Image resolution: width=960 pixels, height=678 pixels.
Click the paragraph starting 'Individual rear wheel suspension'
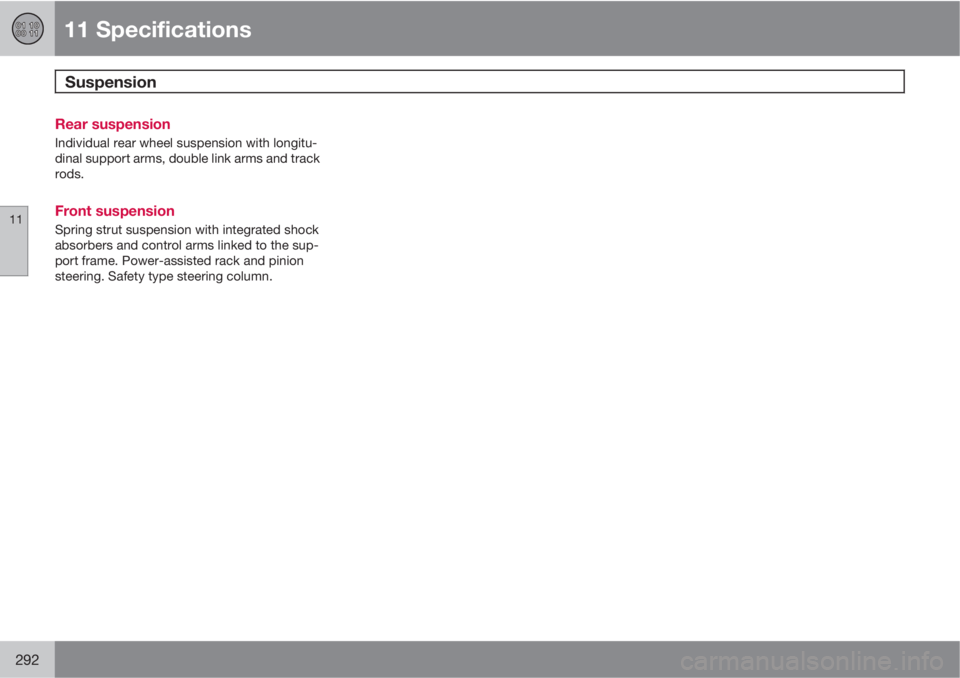tap(187, 159)
